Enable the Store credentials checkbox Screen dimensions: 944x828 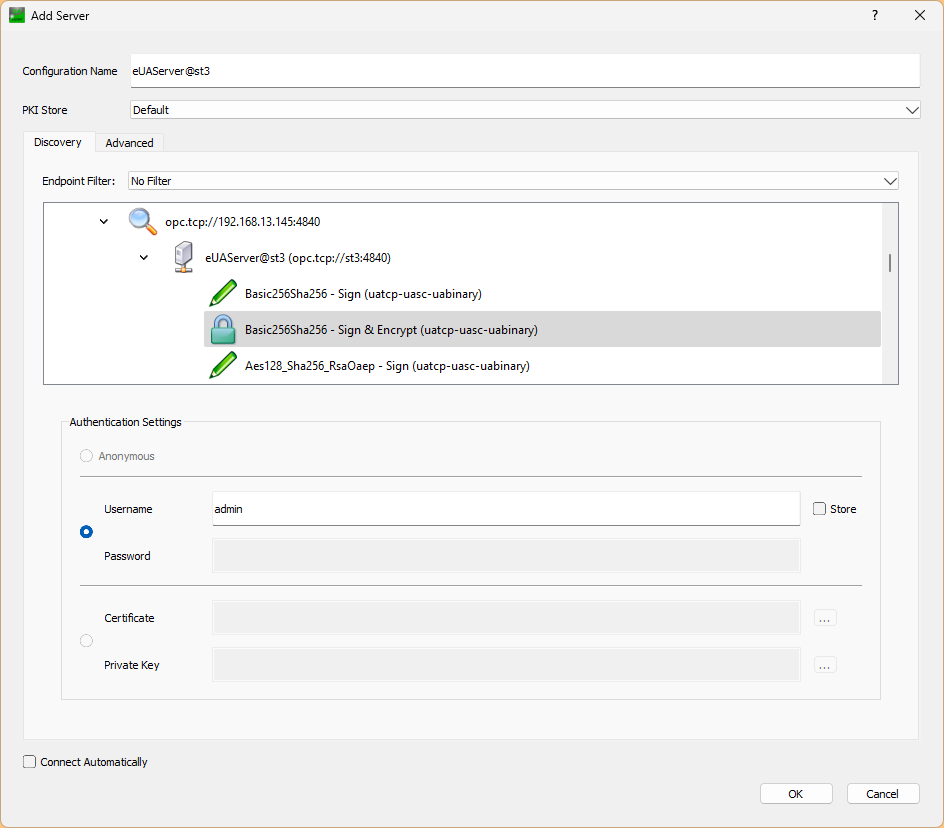(820, 509)
